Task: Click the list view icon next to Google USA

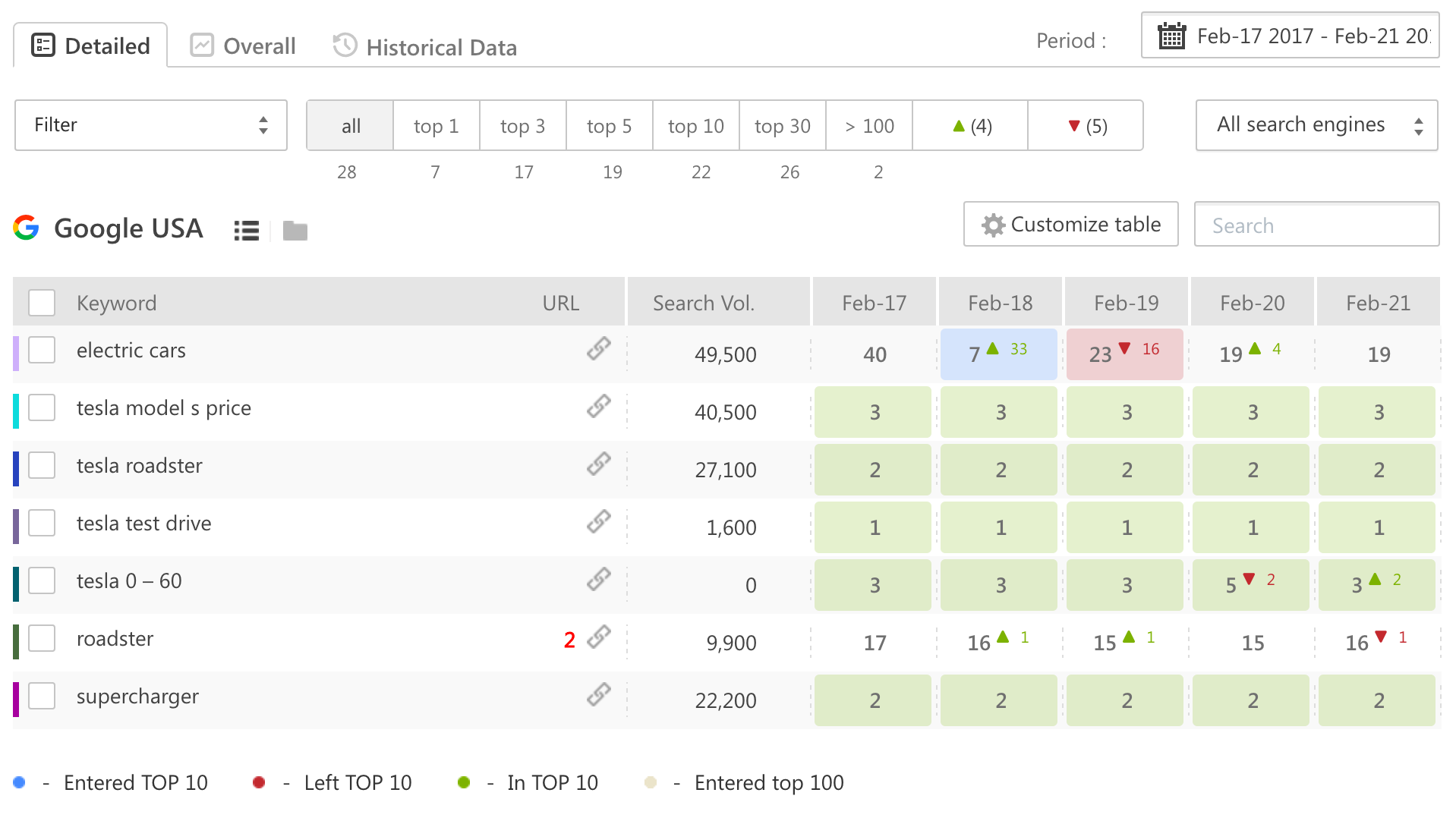Action: 247,230
